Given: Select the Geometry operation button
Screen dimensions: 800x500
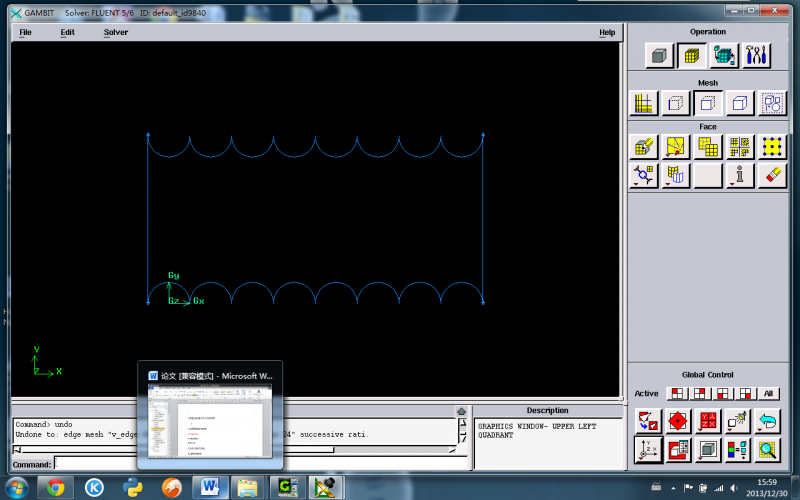Looking at the screenshot, I should (659, 55).
